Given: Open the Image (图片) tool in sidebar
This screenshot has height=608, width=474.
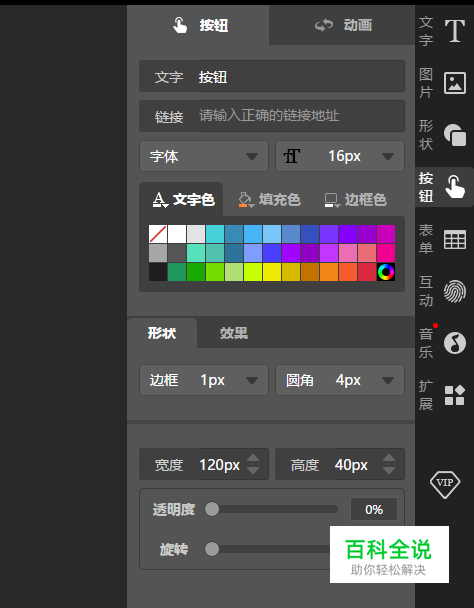Looking at the screenshot, I should [455, 83].
